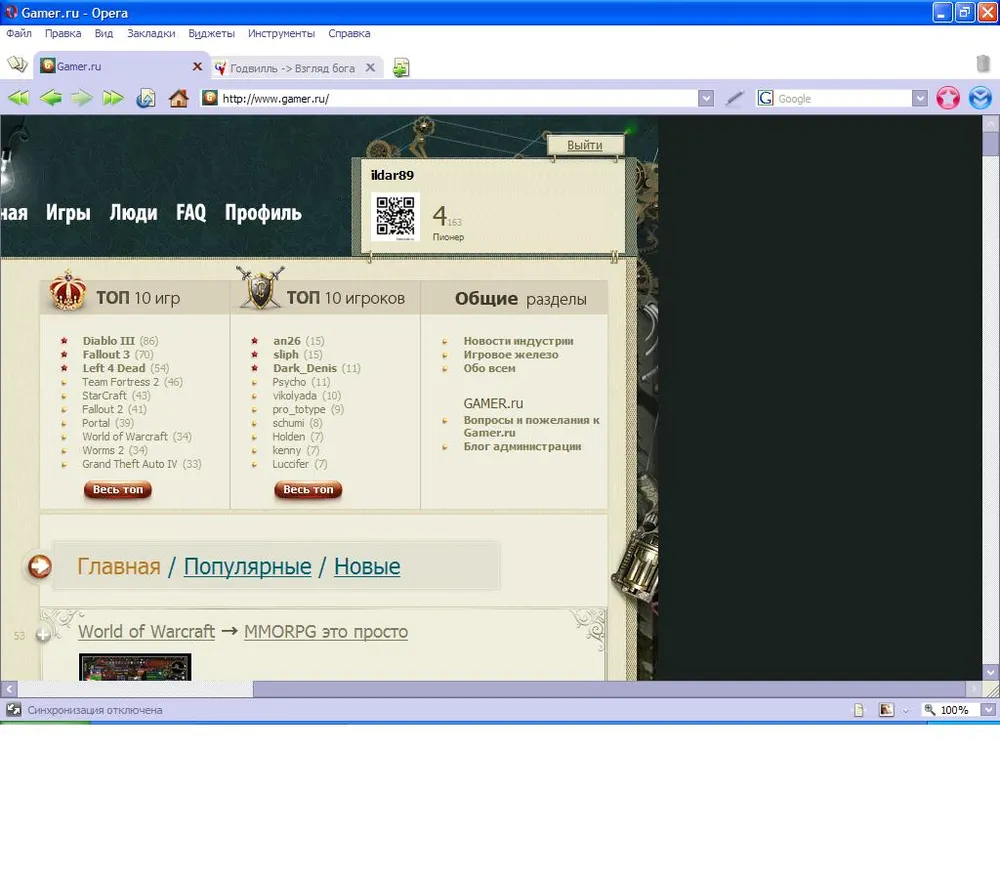Viewport: 1000px width, 879px height.
Task: Switch to the Годвилль -> Взгляд бога tab
Action: [292, 68]
